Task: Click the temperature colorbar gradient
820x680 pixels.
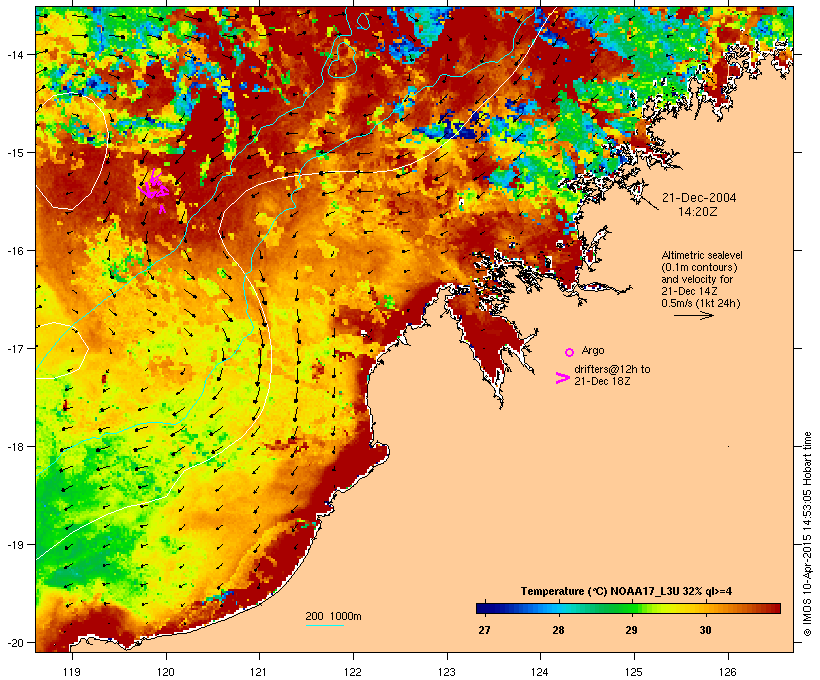Action: coord(628,608)
